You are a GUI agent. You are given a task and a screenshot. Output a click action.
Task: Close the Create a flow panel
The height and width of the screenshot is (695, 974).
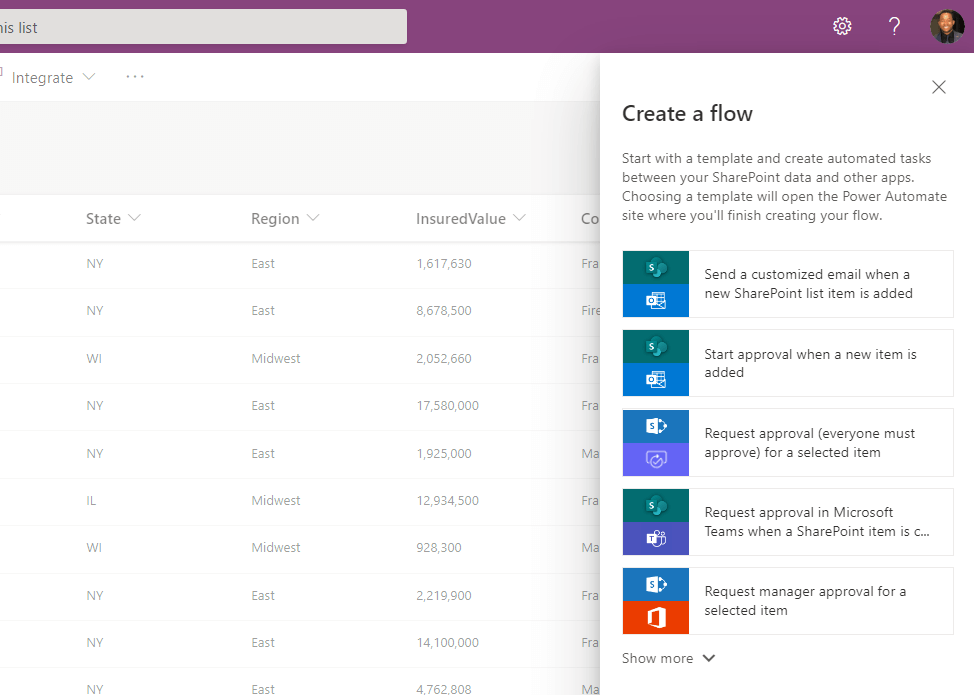tap(939, 87)
